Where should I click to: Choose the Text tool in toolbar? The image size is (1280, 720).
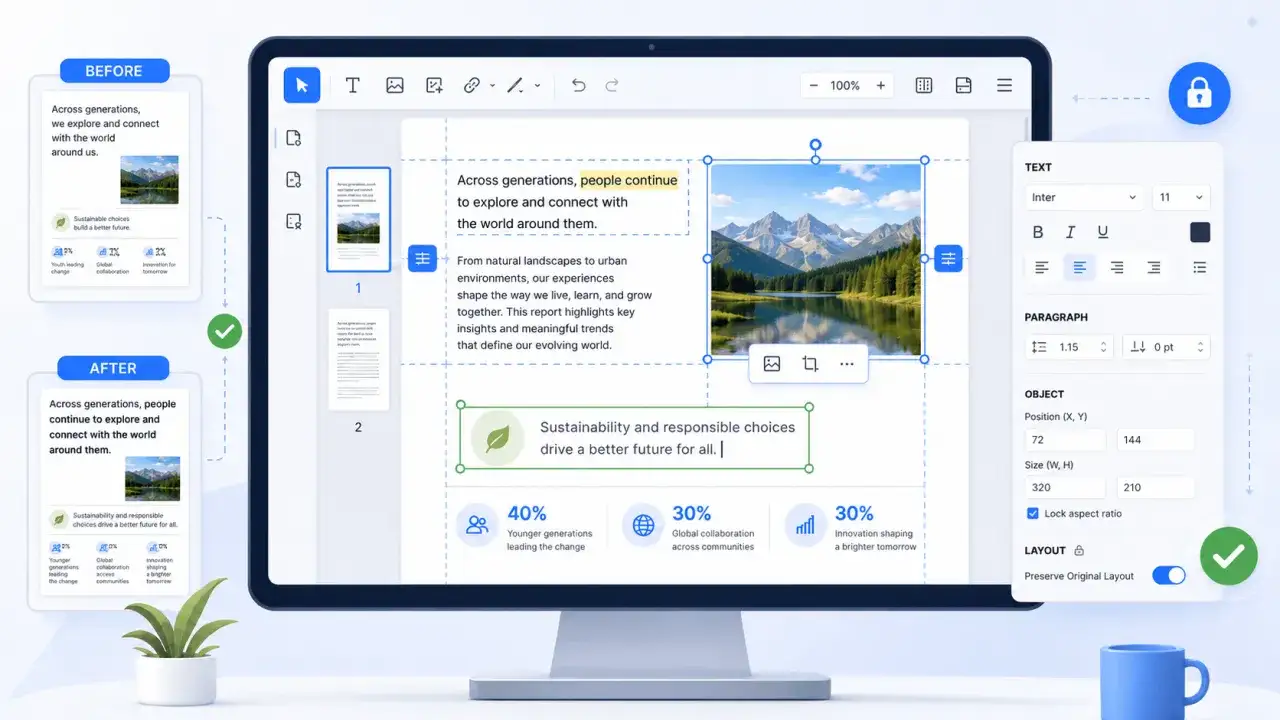[x=353, y=86]
